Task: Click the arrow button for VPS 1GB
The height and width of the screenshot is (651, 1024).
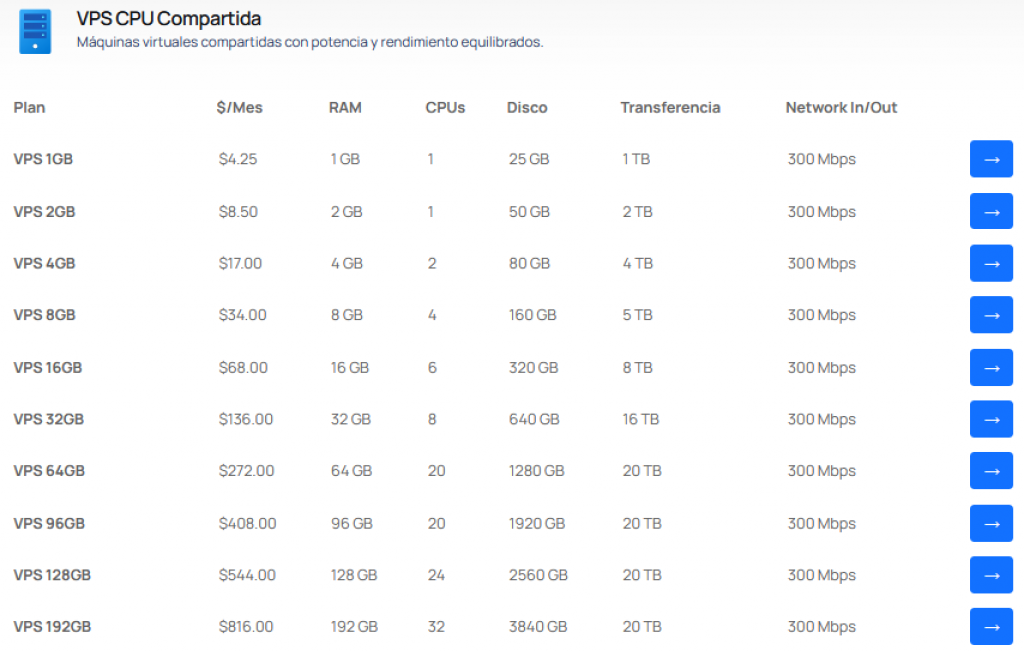Action: 991,159
